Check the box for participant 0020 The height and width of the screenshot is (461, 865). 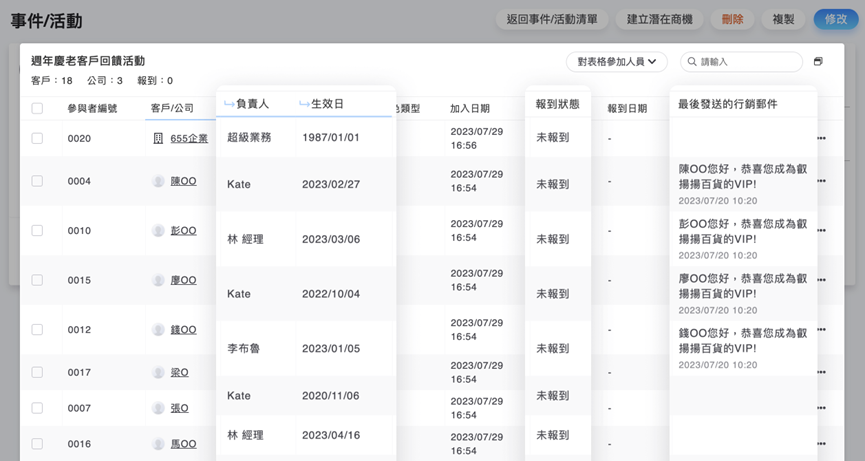click(x=37, y=139)
